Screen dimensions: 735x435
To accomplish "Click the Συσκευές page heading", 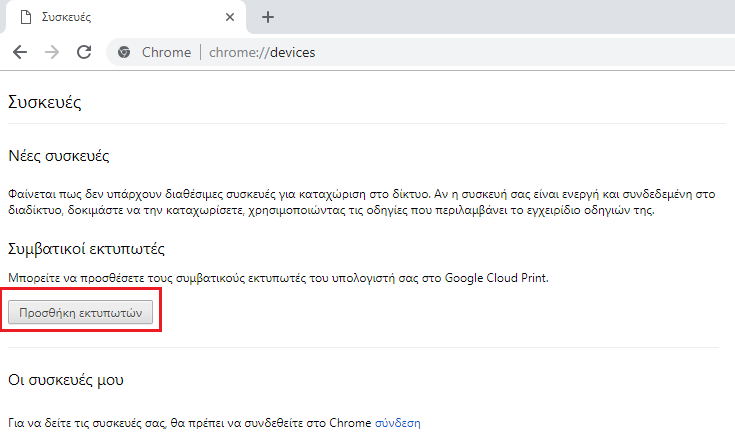I will (45, 102).
